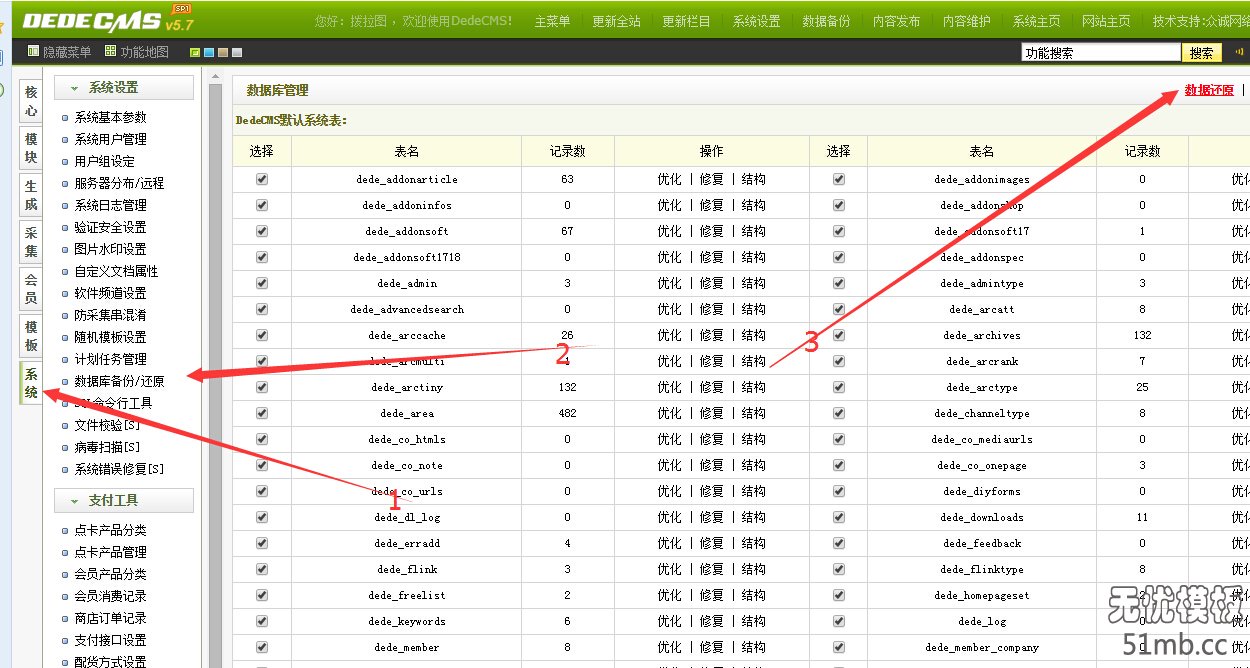Open 点卡产品分类 in sidebar
Screen dimensions: 1250x668
(110, 530)
